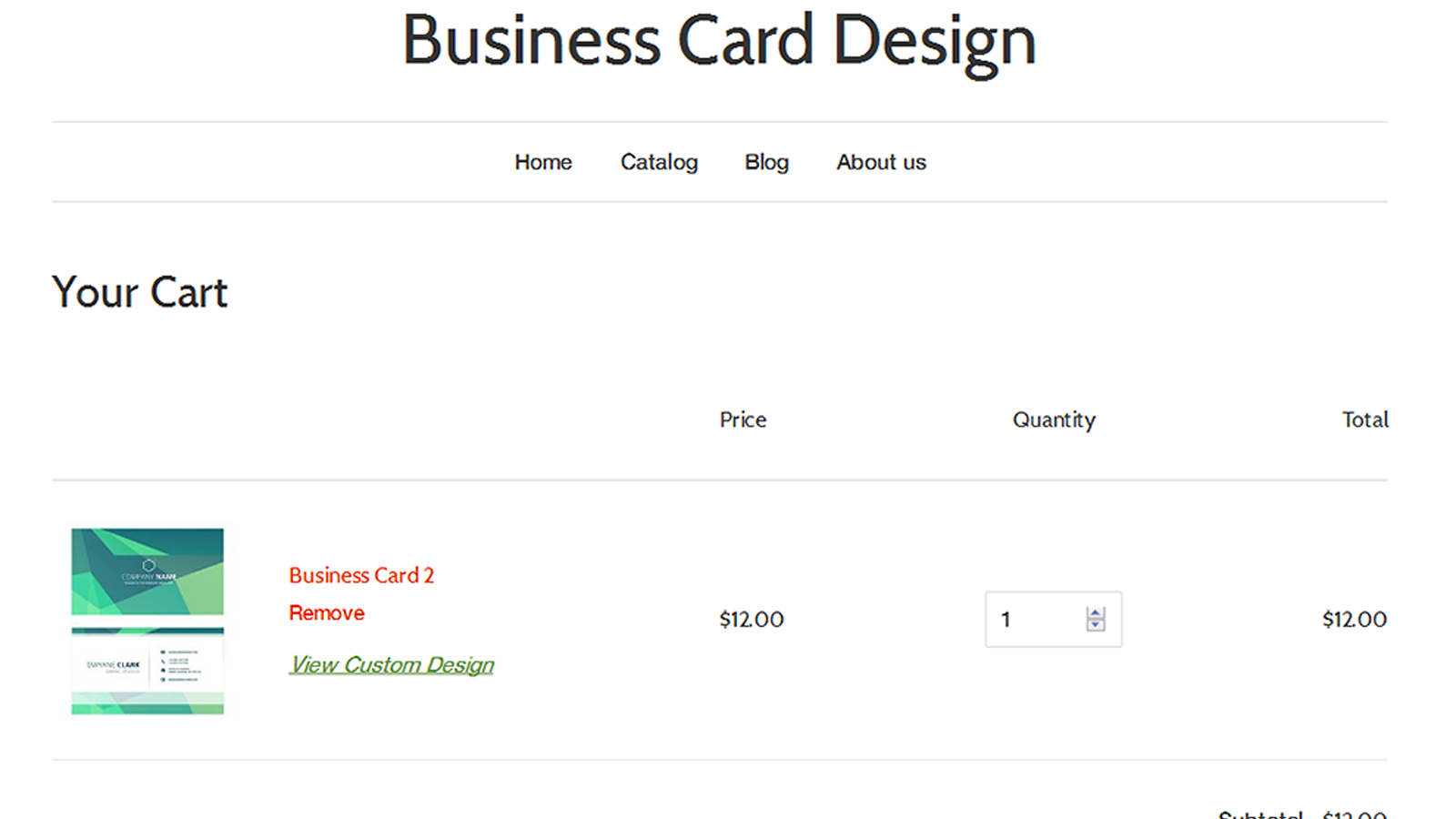This screenshot has width=1456, height=819.
Task: Click the Price column header
Action: (743, 420)
